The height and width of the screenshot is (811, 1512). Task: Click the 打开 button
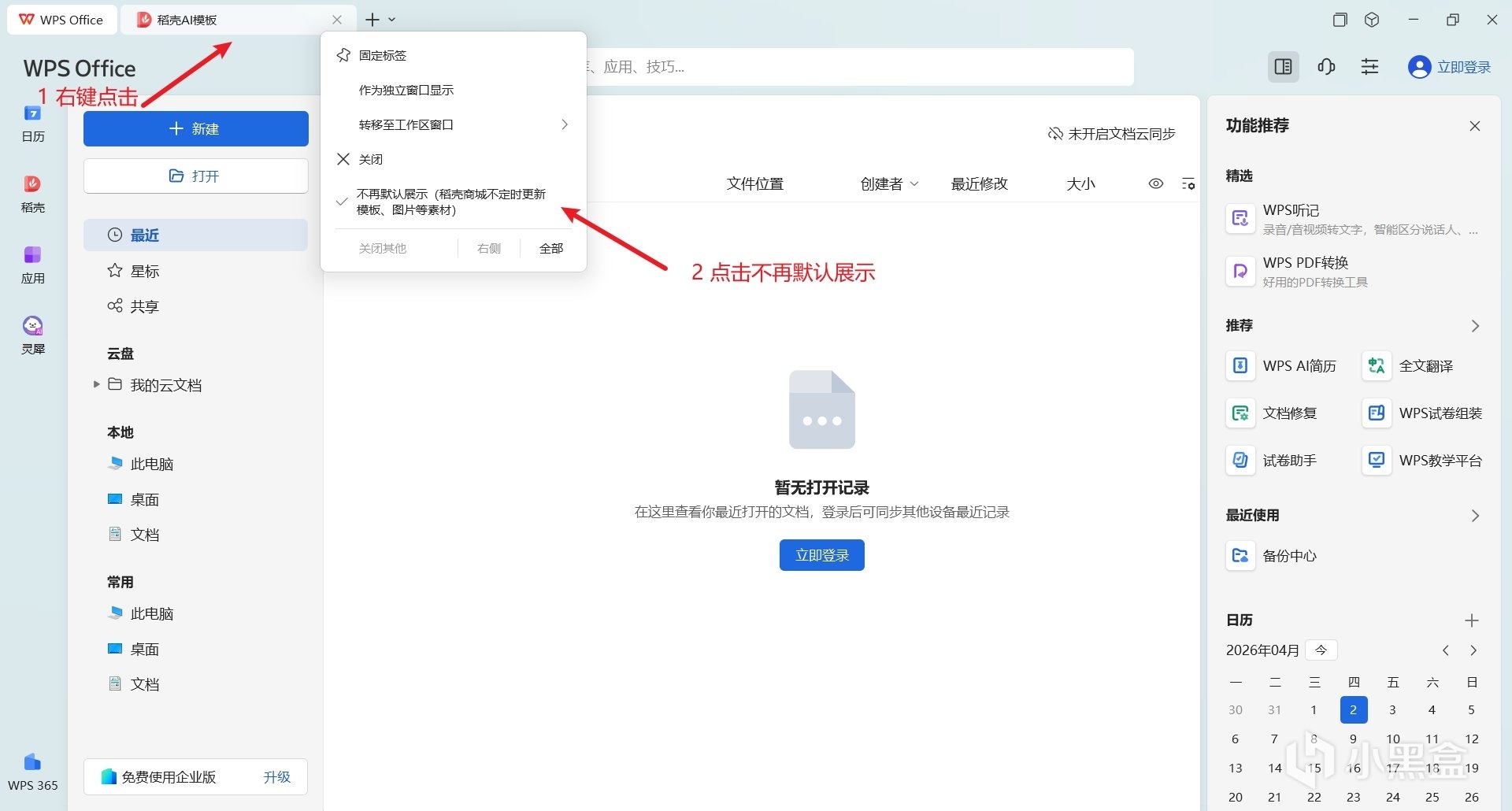pos(196,176)
